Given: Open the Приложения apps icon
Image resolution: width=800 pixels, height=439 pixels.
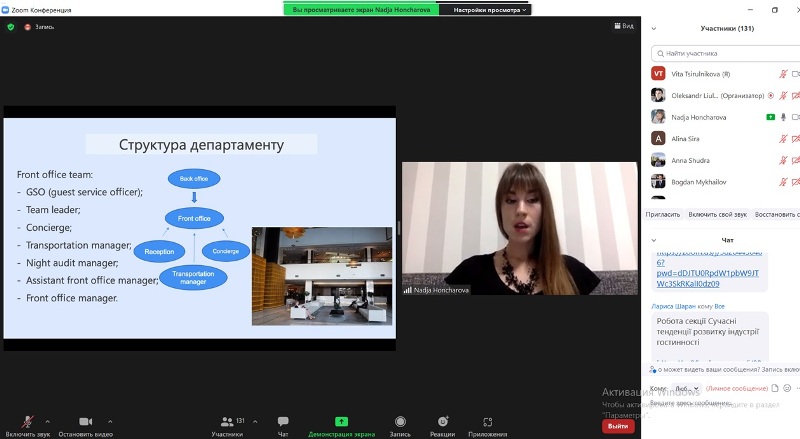Looking at the screenshot, I should click(487, 422).
